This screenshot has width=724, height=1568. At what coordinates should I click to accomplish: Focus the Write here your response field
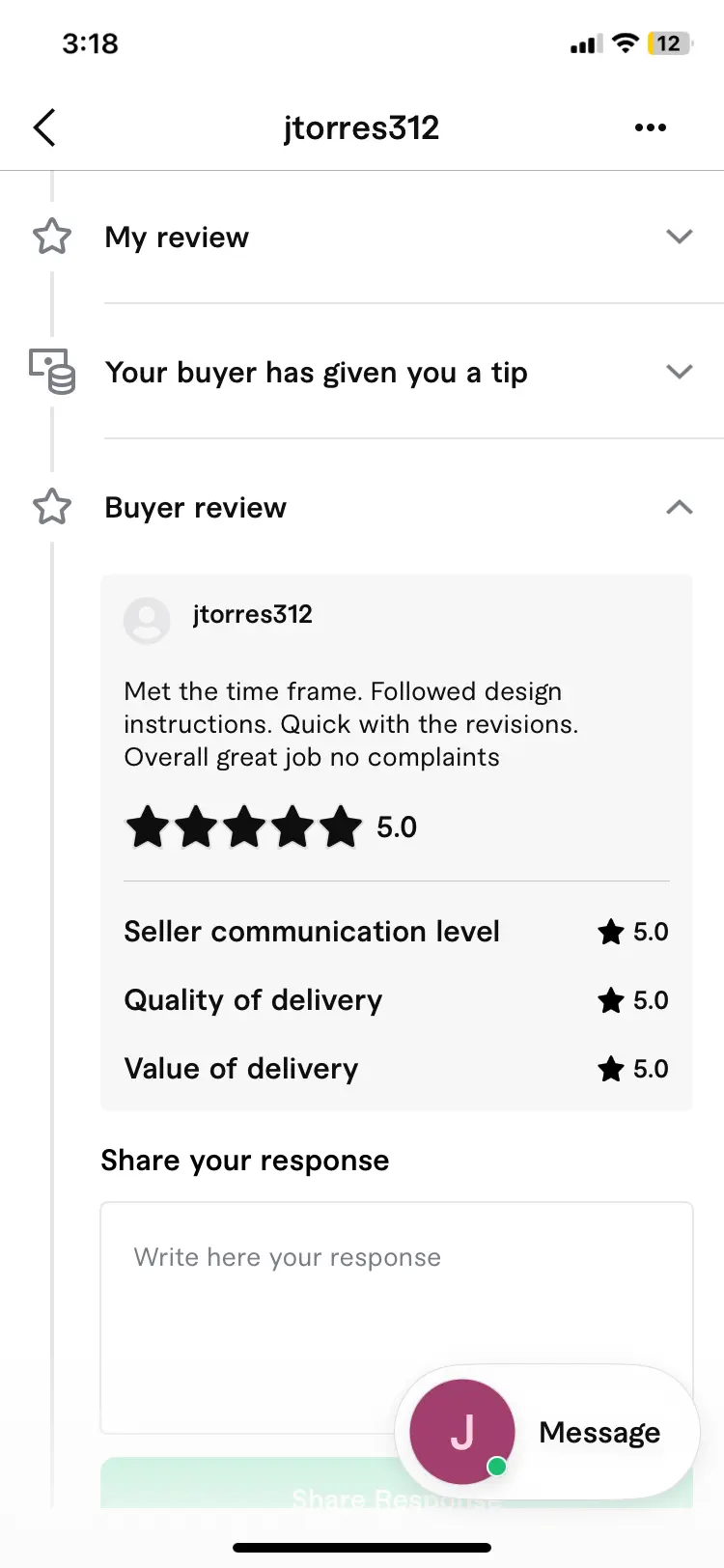397,1318
